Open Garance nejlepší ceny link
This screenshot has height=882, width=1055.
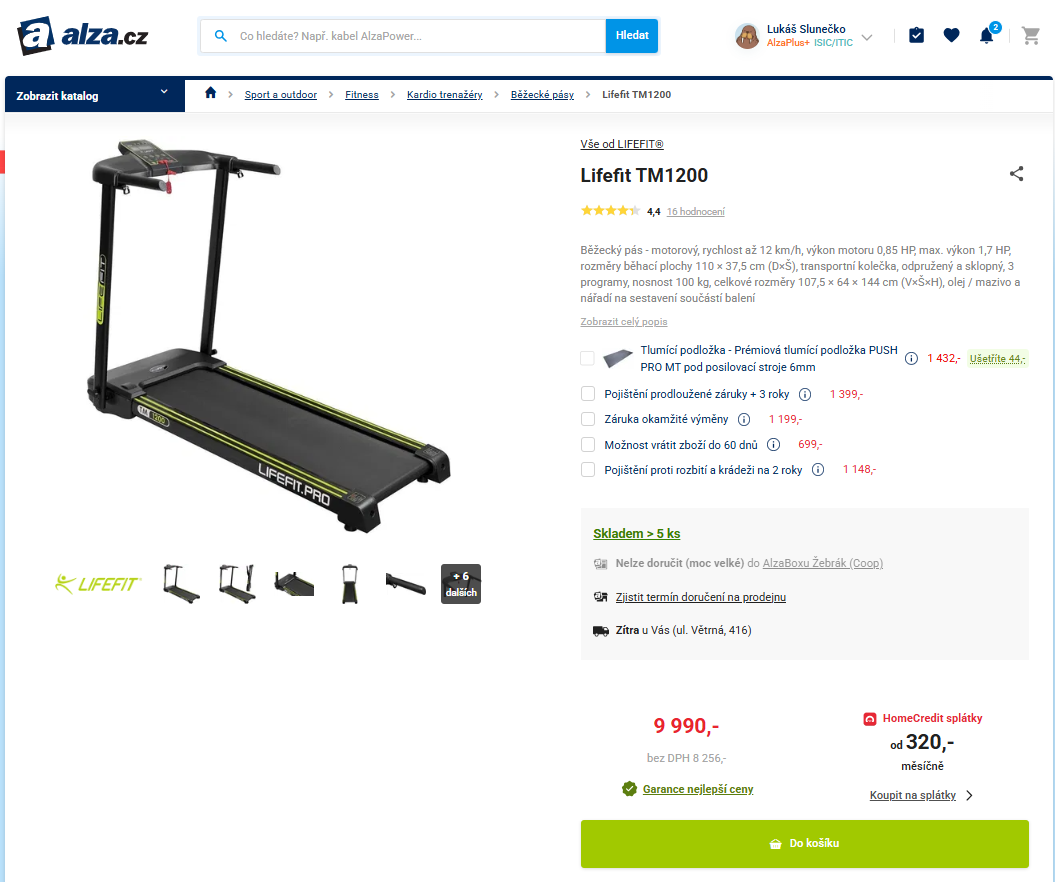click(698, 789)
